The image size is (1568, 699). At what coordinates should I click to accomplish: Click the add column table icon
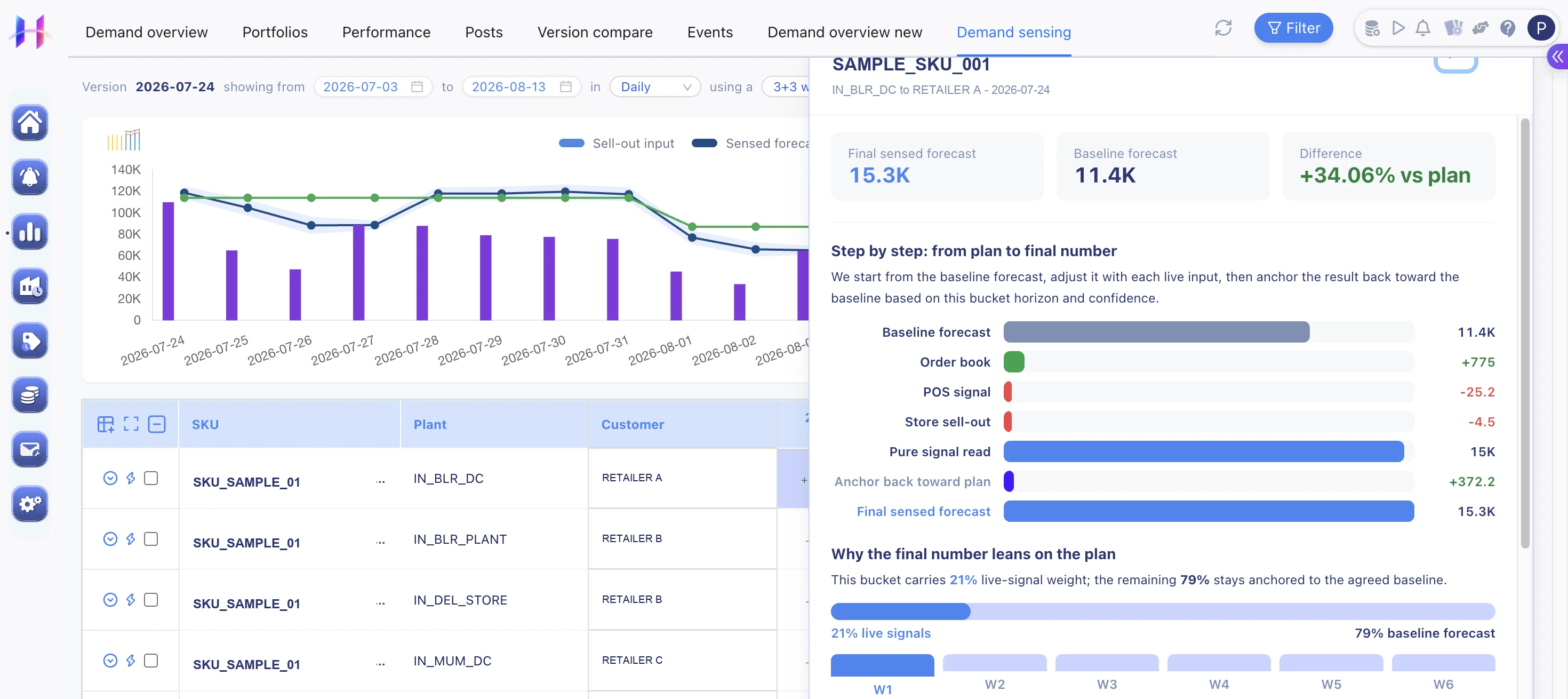[x=105, y=424]
